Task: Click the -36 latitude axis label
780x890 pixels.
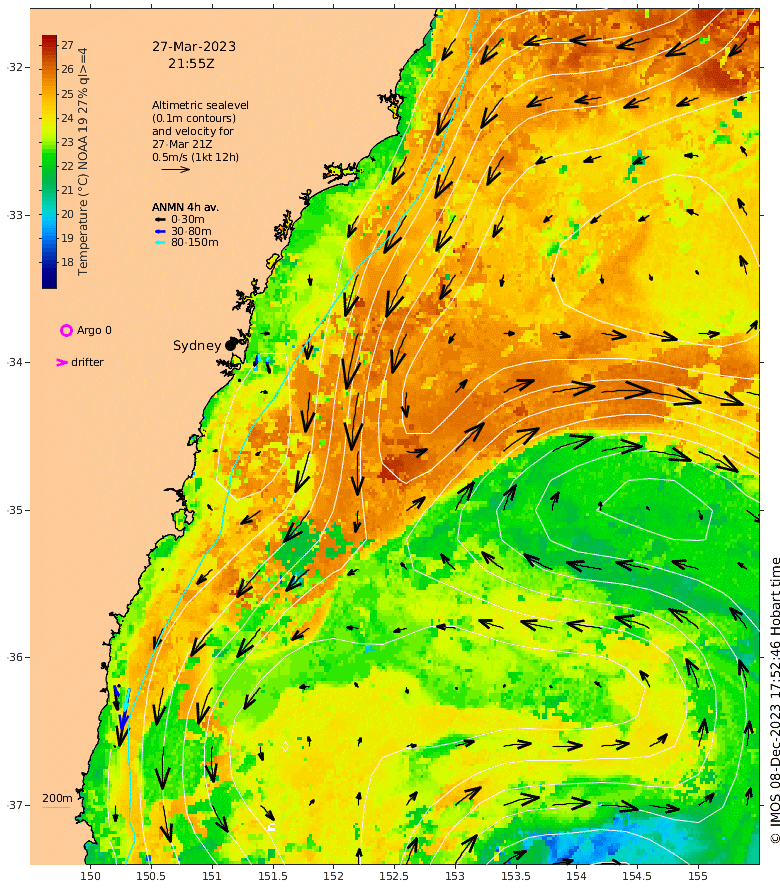Action: [15, 657]
